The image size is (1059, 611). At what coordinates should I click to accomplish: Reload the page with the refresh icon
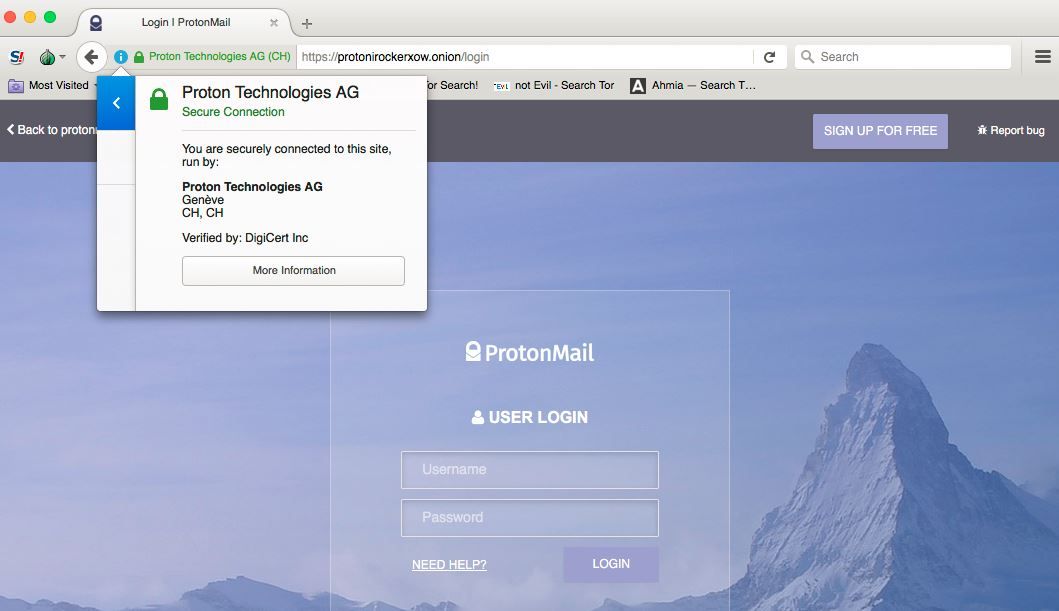pyautogui.click(x=769, y=57)
